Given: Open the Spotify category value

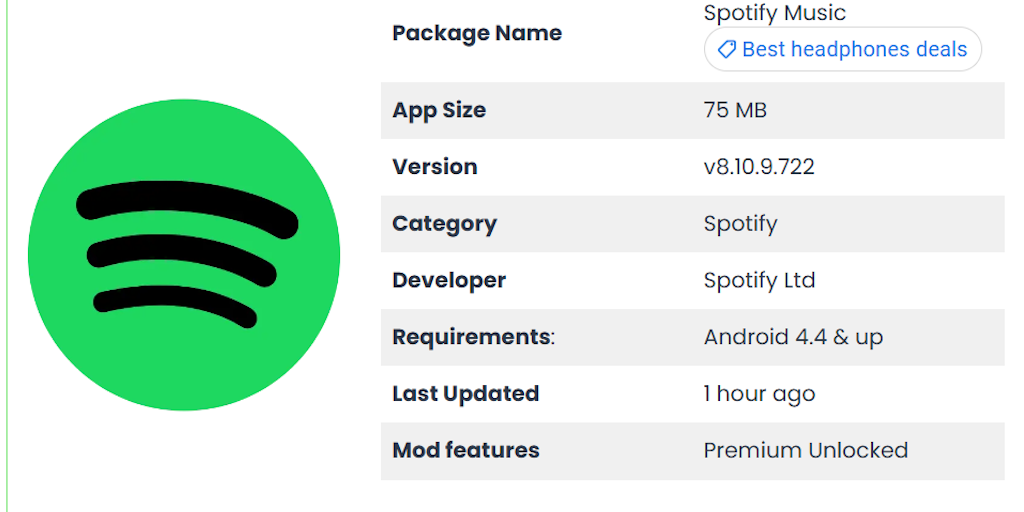Looking at the screenshot, I should coord(740,224).
